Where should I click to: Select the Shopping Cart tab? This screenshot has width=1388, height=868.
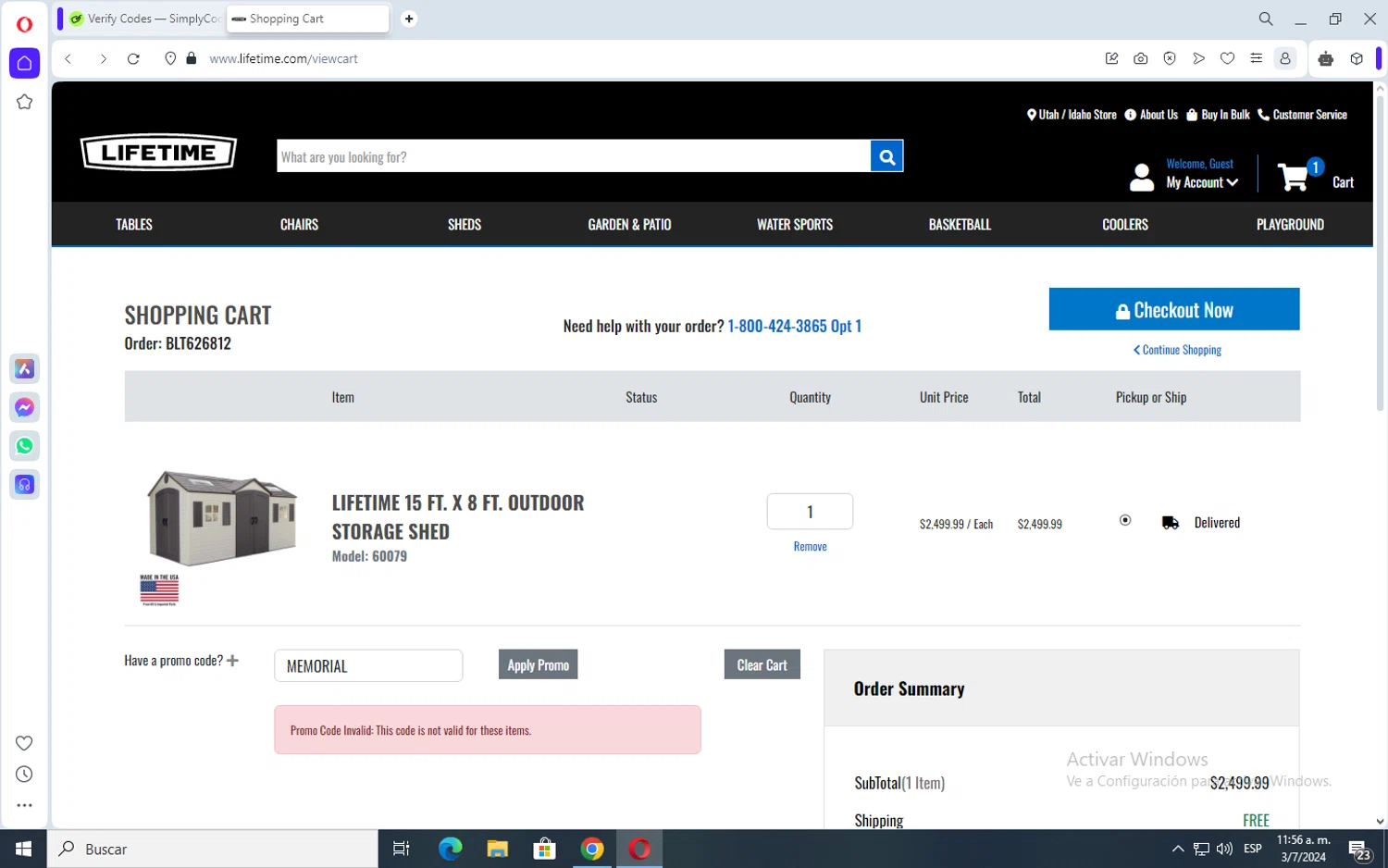[x=307, y=19]
